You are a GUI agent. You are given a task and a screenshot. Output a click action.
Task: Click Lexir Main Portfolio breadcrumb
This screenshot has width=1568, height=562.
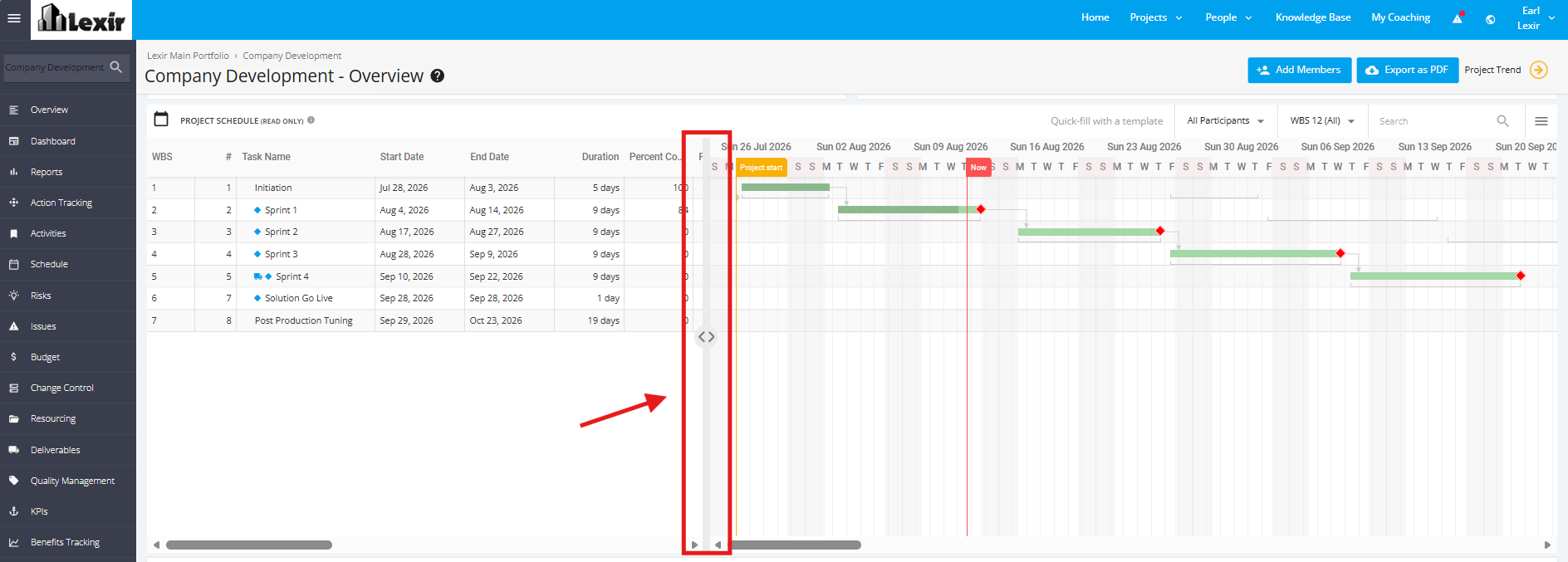click(x=188, y=56)
